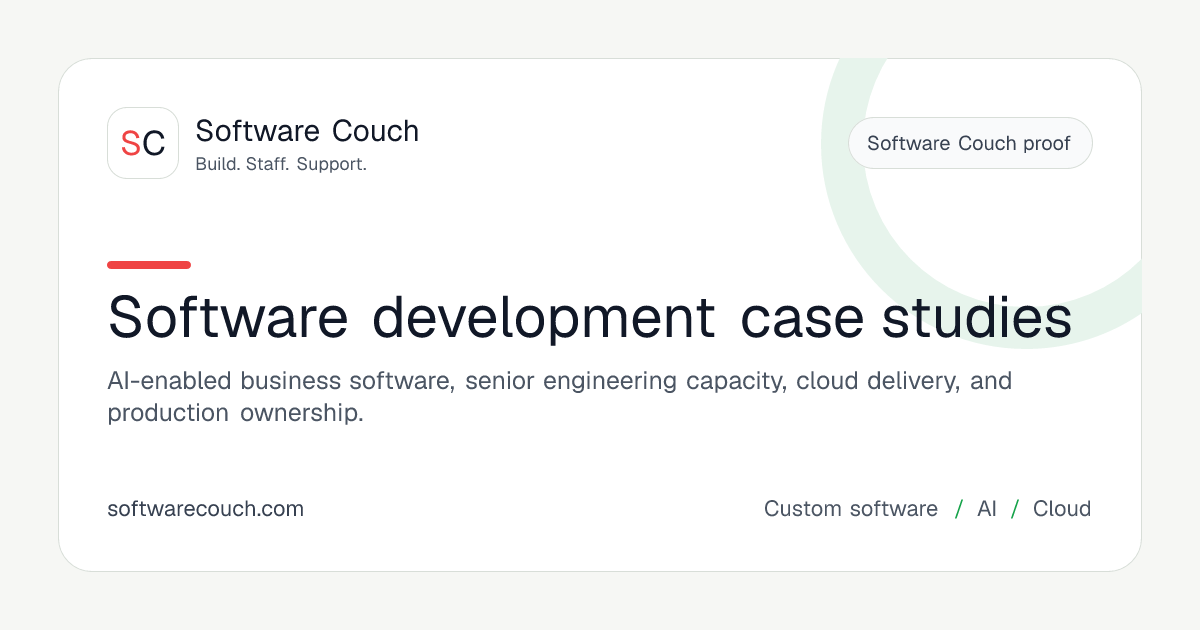The height and width of the screenshot is (630, 1200).
Task: Select the AI tag
Action: (987, 509)
